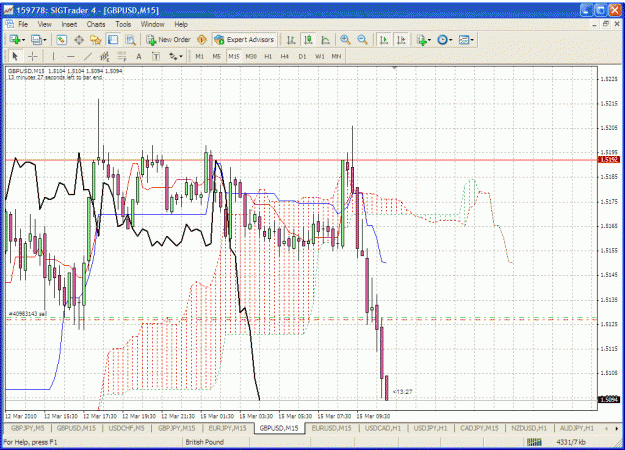Toggle the Market Watch window

click(61, 40)
